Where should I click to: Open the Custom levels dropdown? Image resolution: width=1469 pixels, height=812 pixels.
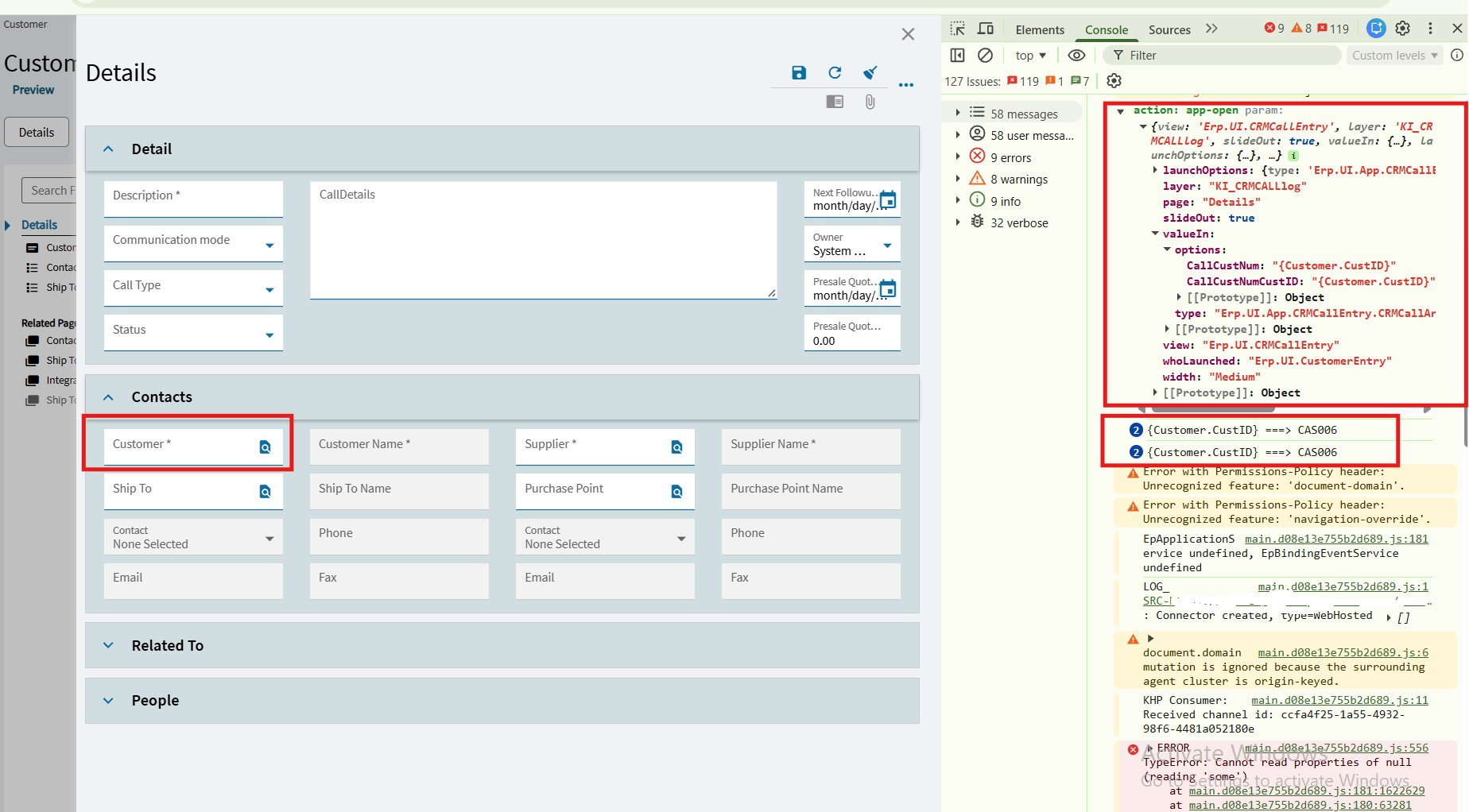click(1395, 55)
